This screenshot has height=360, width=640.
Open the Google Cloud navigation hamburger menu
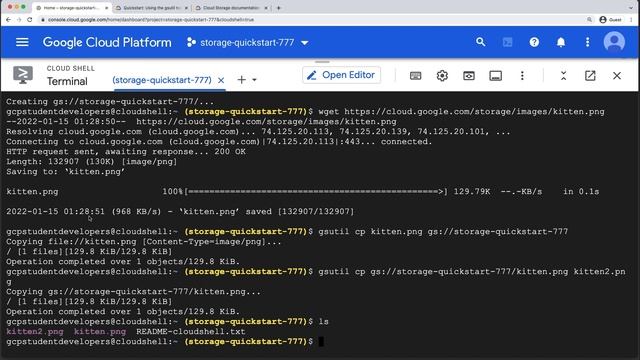pos(22,42)
